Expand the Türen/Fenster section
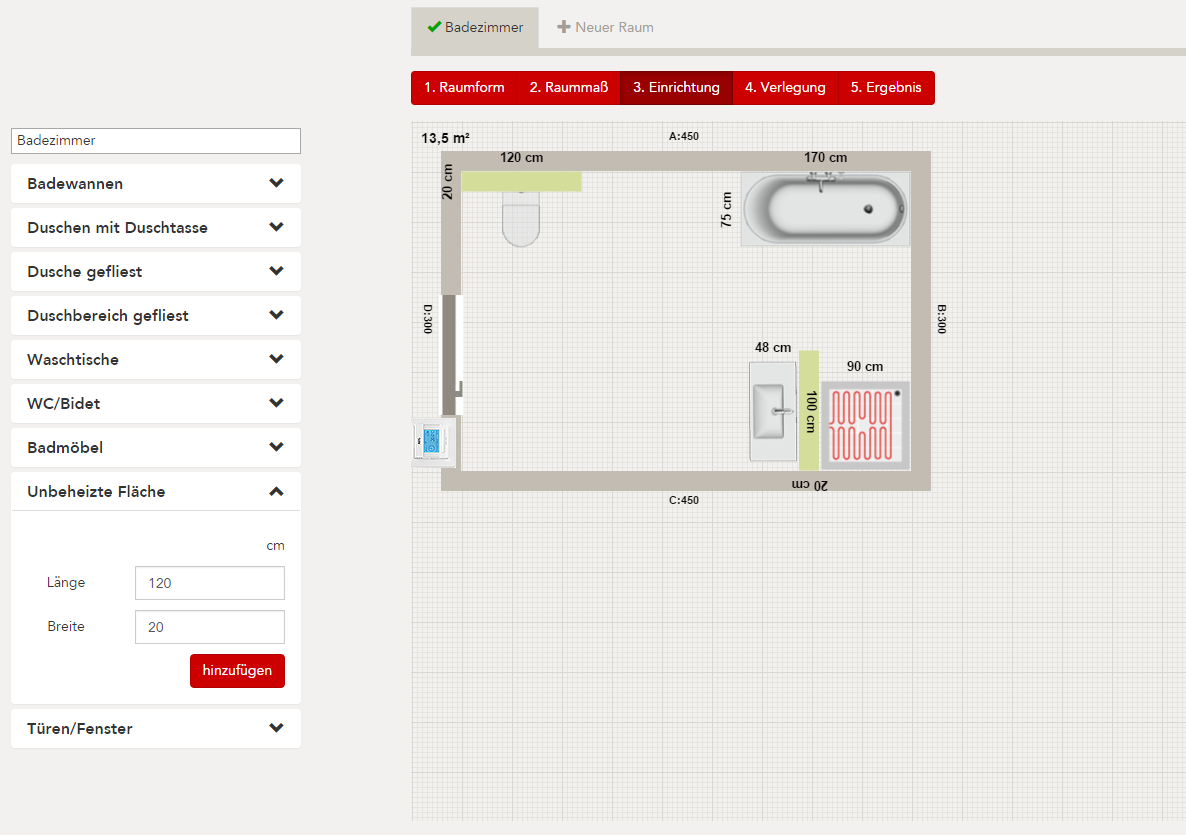1186x835 pixels. (156, 728)
